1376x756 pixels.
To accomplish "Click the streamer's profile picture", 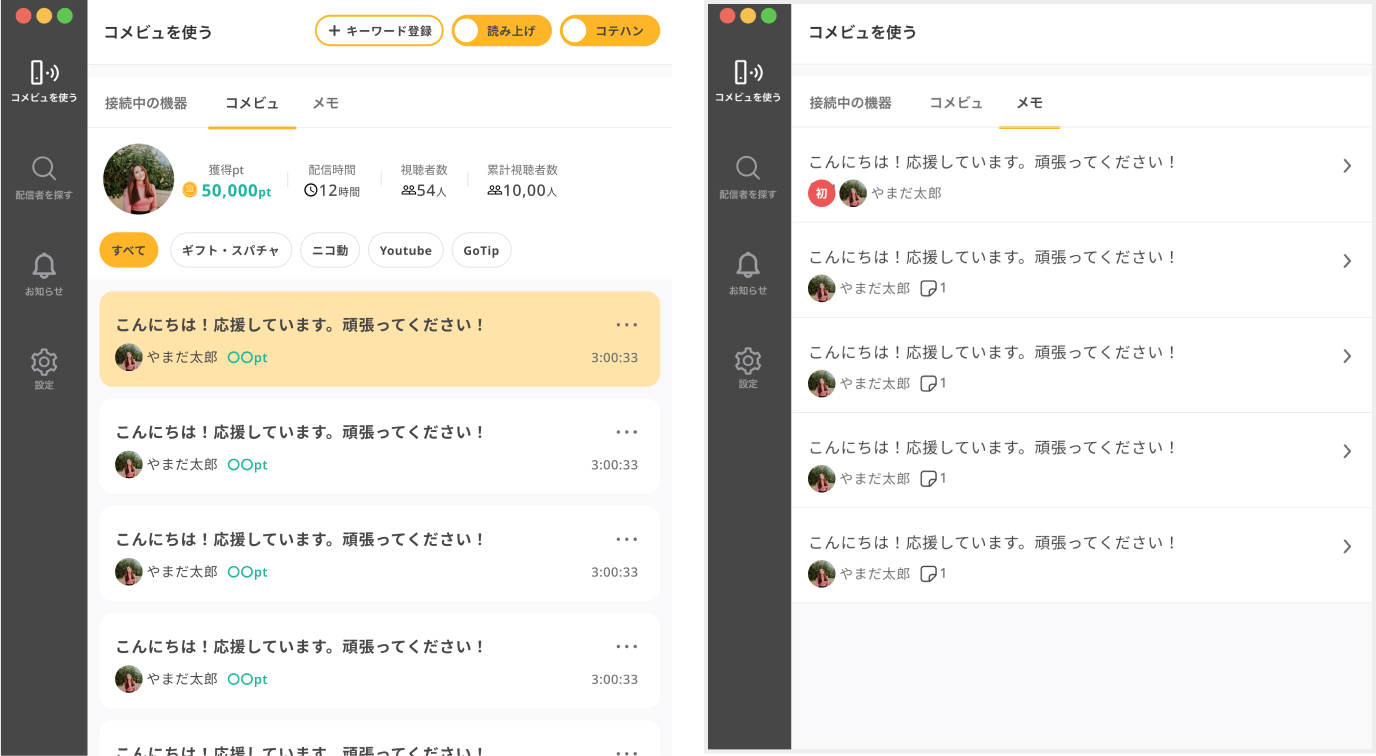I will pyautogui.click(x=138, y=179).
